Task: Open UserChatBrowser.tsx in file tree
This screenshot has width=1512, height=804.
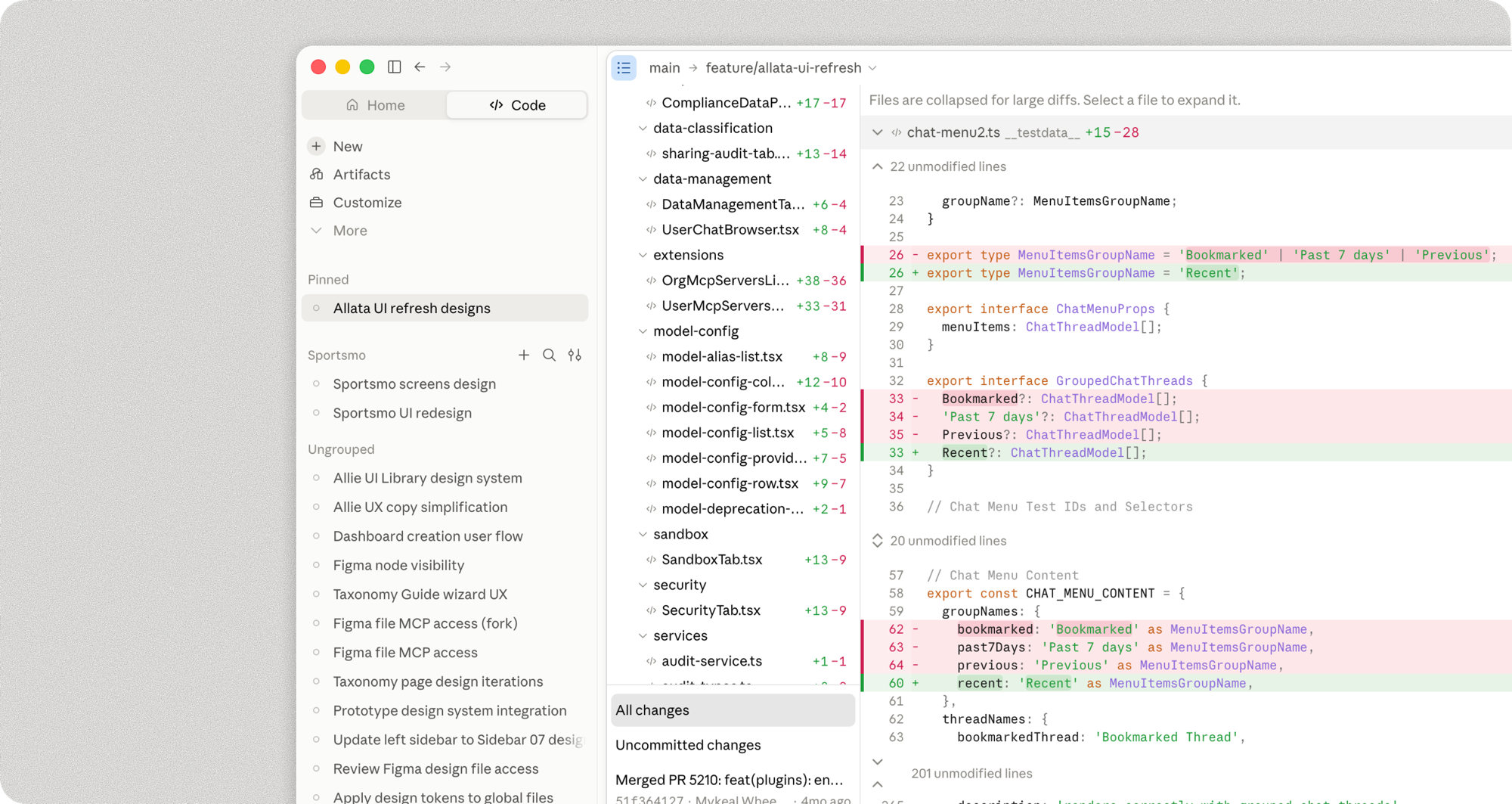Action: click(745, 230)
